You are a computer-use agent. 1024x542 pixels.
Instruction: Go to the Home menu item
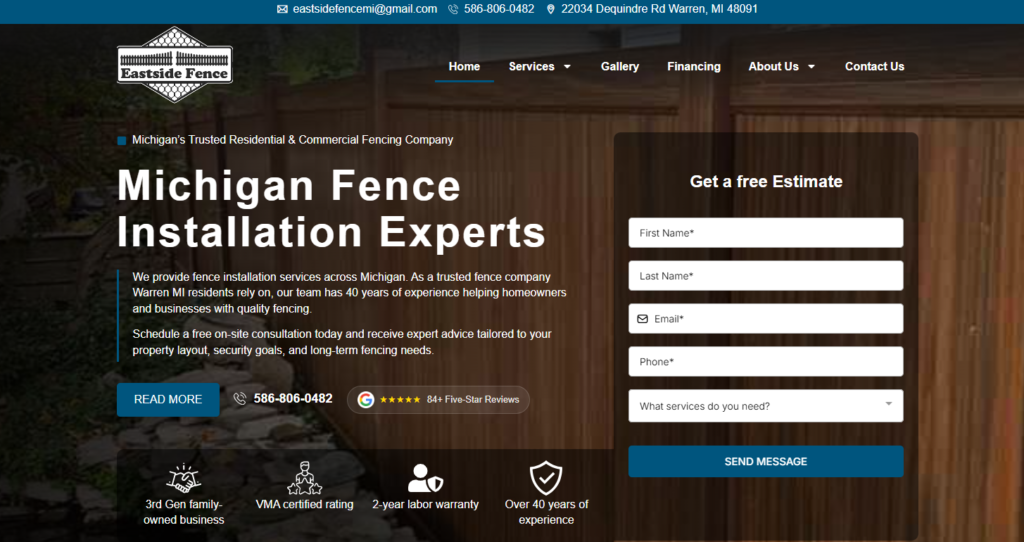(x=464, y=67)
